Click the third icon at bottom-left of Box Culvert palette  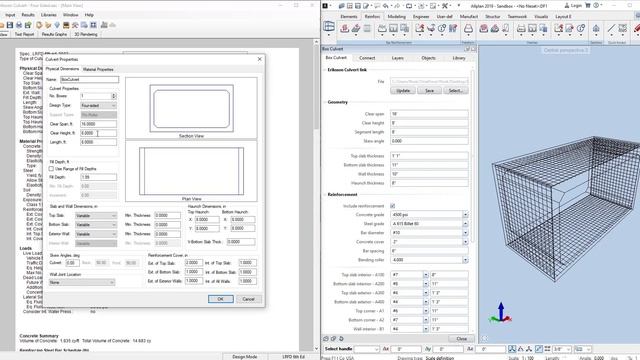(x=341, y=339)
